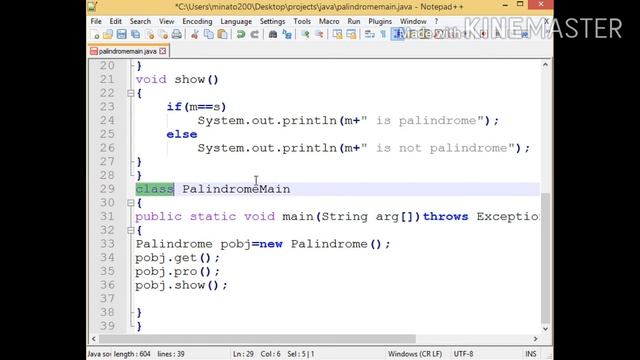The width and height of the screenshot is (640, 360).
Task: Open the Language menu
Action: click(x=236, y=21)
